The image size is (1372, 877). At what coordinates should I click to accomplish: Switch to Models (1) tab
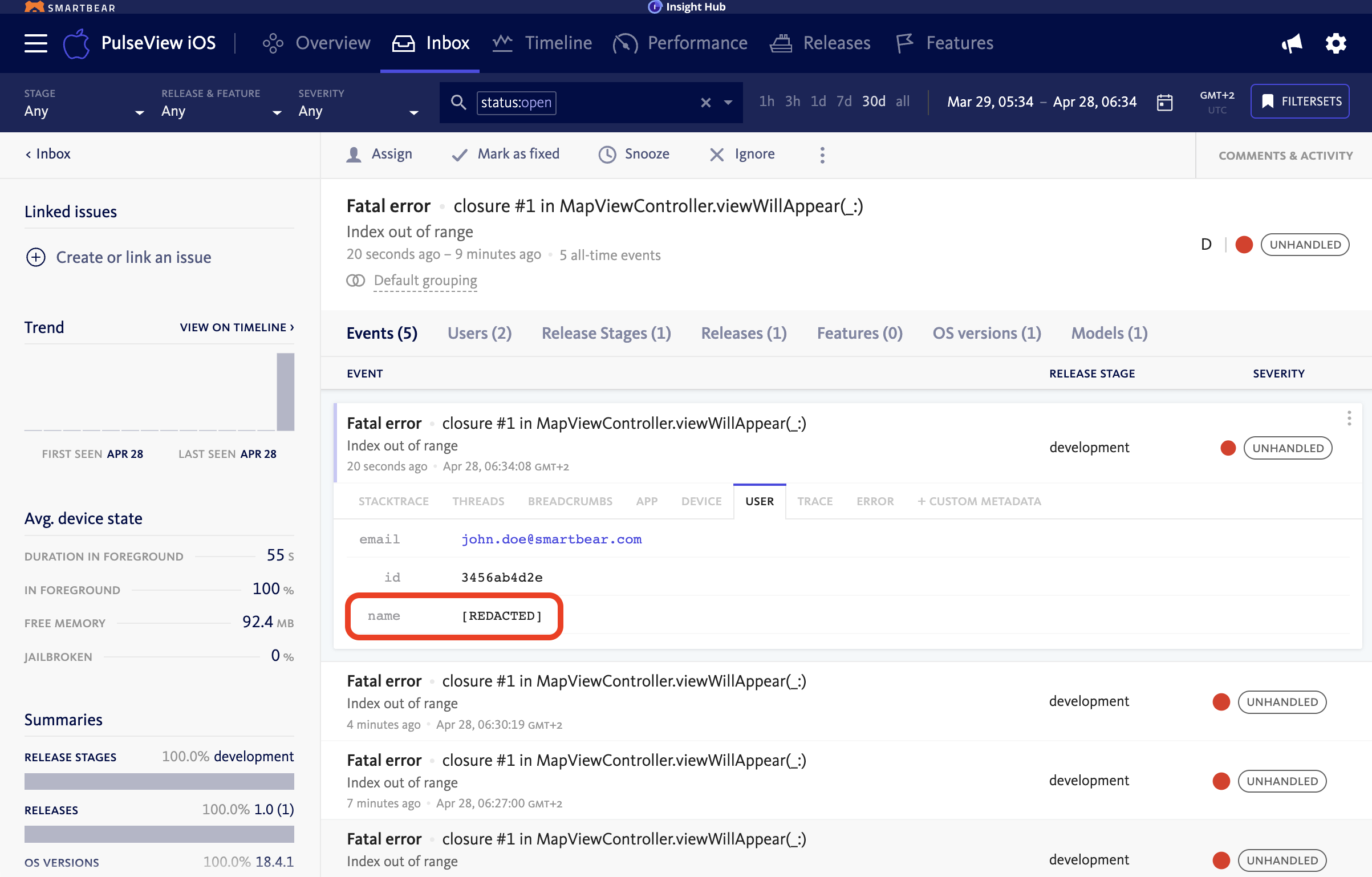point(1110,333)
